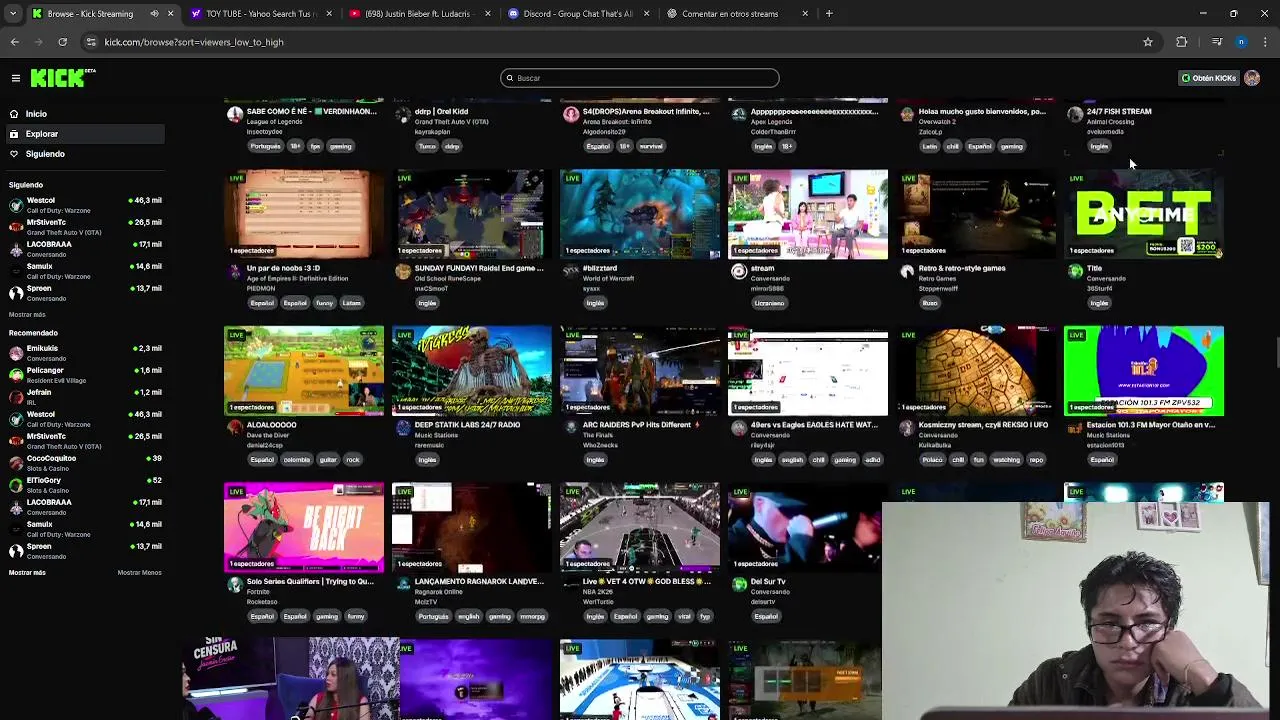Mute the Kick tab audio icon
Viewport: 1280px width, 720px height.
coord(154,14)
